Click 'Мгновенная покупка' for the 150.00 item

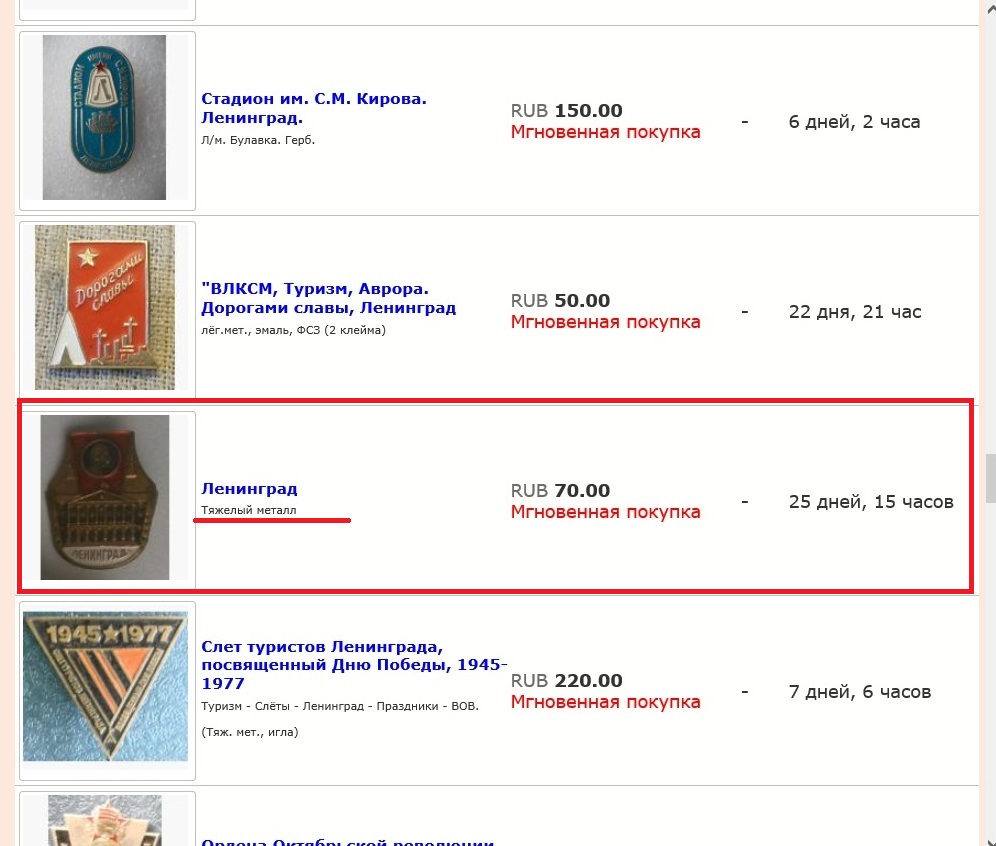tap(605, 132)
